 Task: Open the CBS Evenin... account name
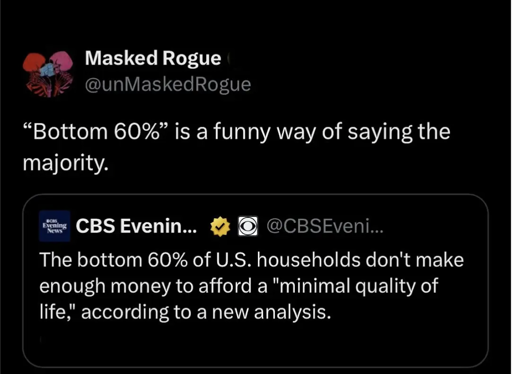pyautogui.click(x=136, y=226)
